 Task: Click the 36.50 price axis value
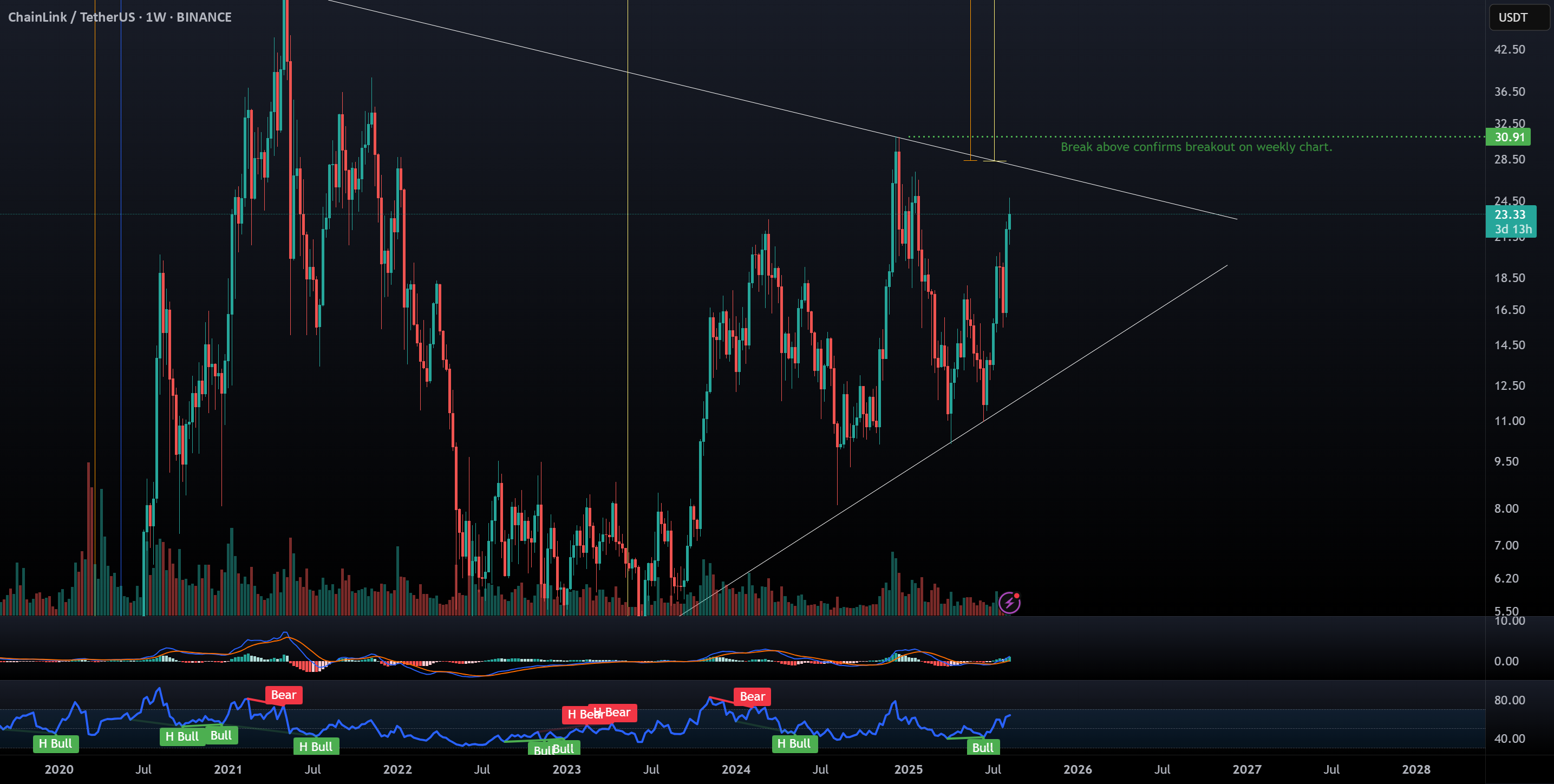[1510, 92]
